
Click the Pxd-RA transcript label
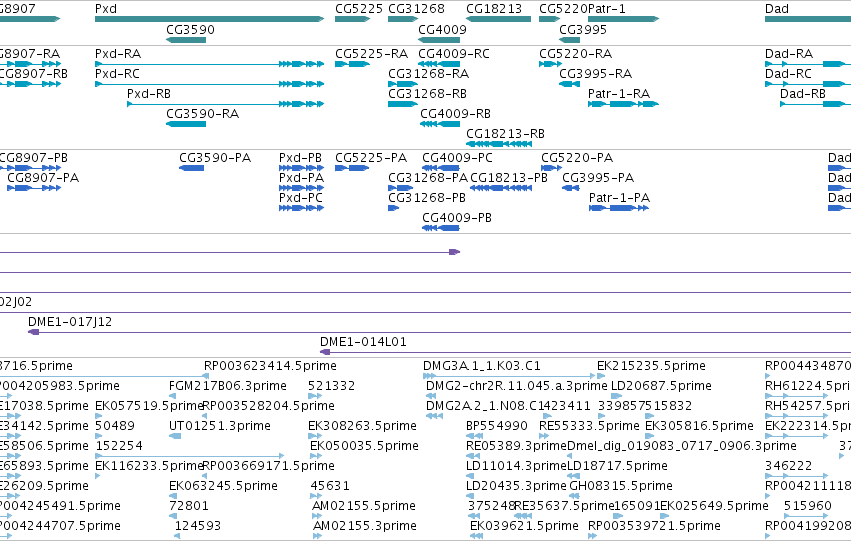[118, 54]
